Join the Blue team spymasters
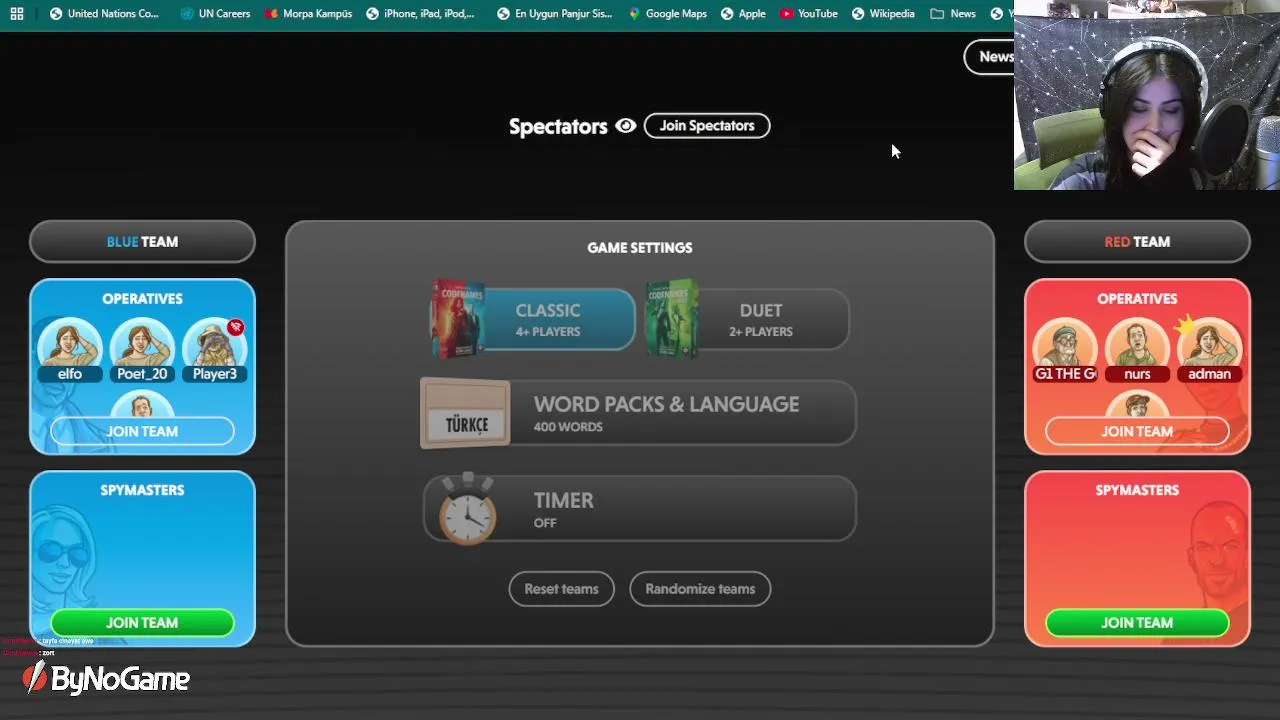The image size is (1280, 720). [x=142, y=623]
